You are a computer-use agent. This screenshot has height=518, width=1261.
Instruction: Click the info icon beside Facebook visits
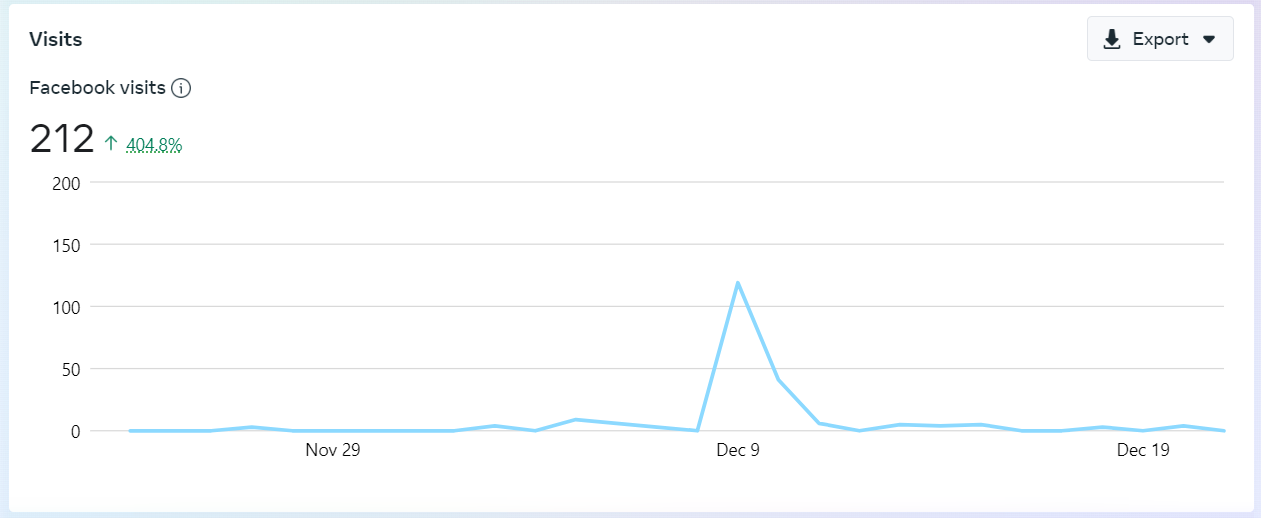(181, 88)
